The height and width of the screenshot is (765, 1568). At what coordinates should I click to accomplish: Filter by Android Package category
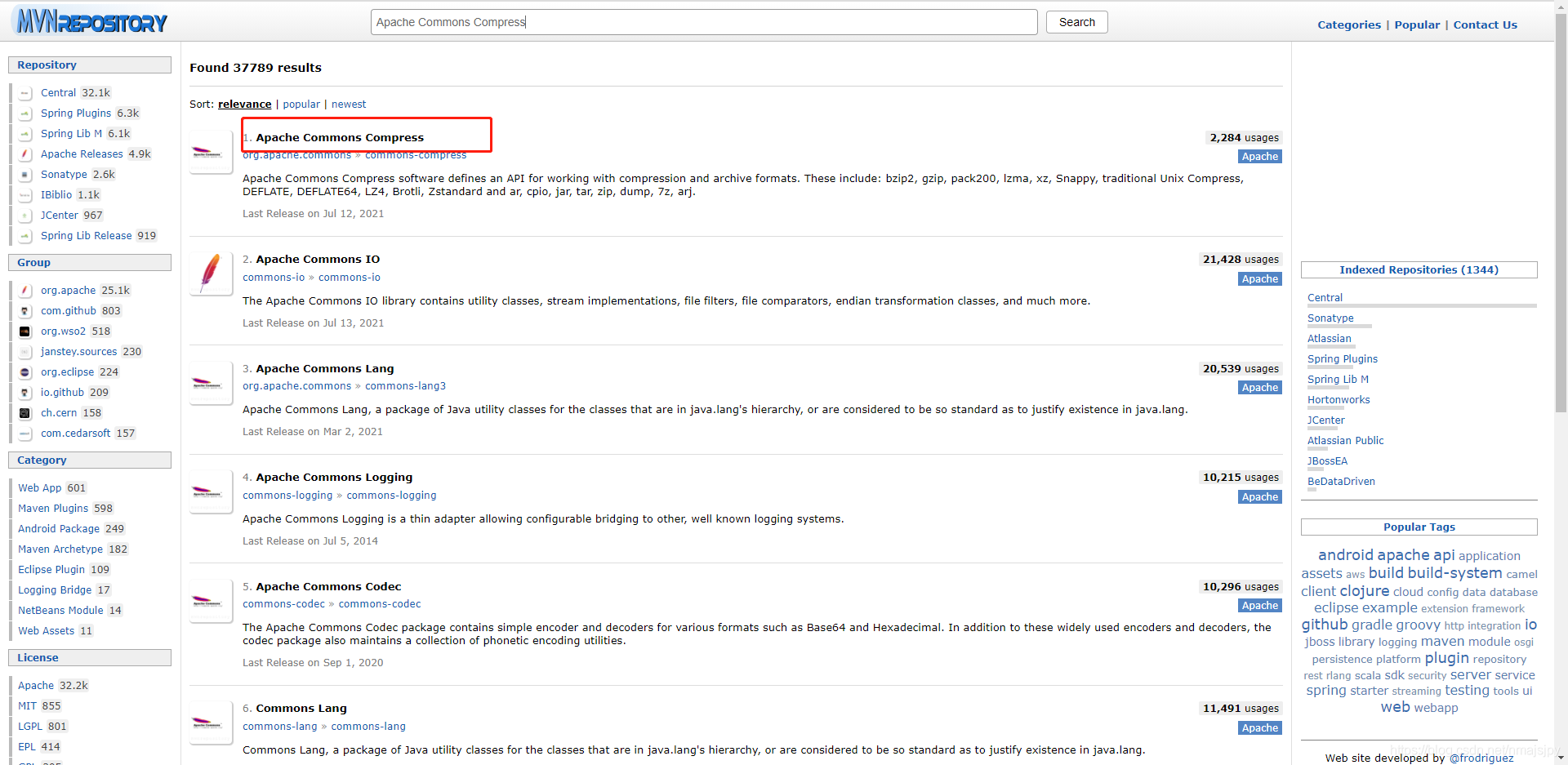coord(71,529)
